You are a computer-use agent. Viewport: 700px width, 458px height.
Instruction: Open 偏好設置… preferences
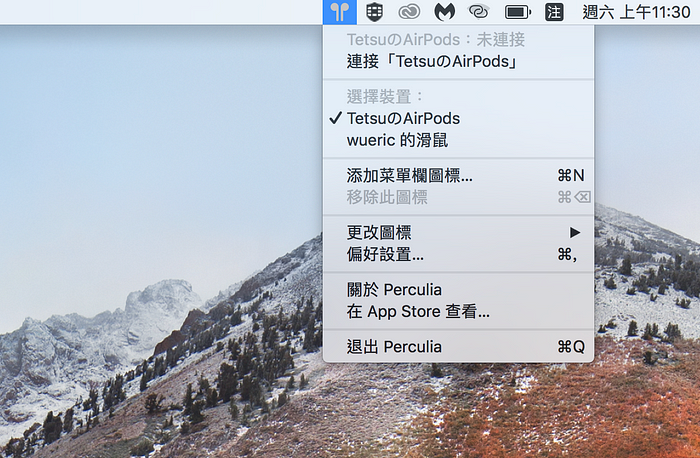pos(458,254)
